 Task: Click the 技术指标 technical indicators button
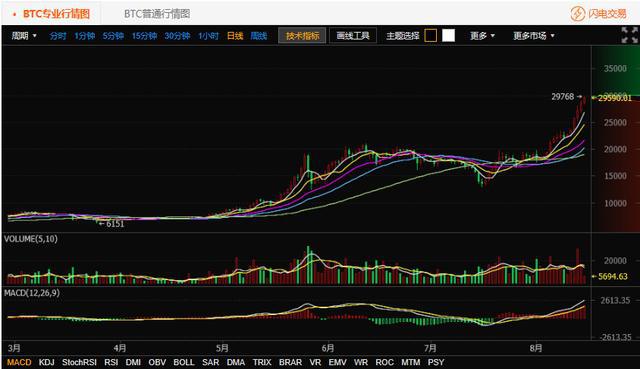click(x=302, y=36)
